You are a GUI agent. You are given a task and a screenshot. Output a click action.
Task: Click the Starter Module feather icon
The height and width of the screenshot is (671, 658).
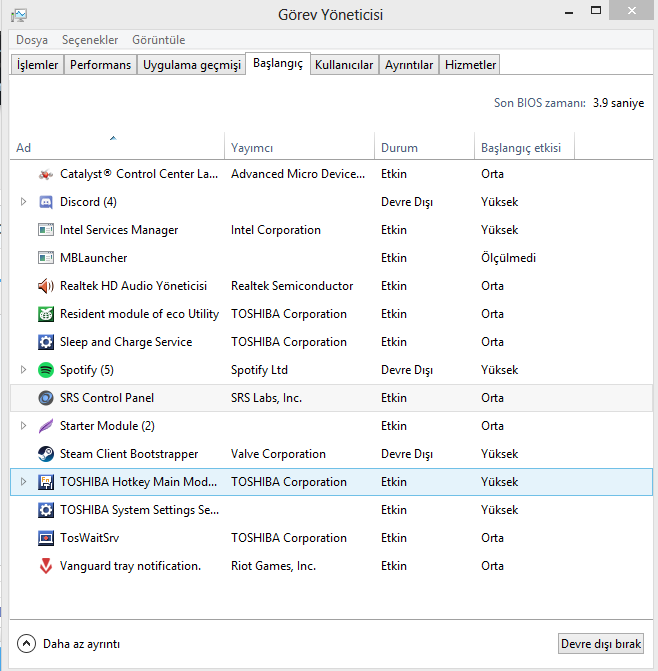click(45, 426)
